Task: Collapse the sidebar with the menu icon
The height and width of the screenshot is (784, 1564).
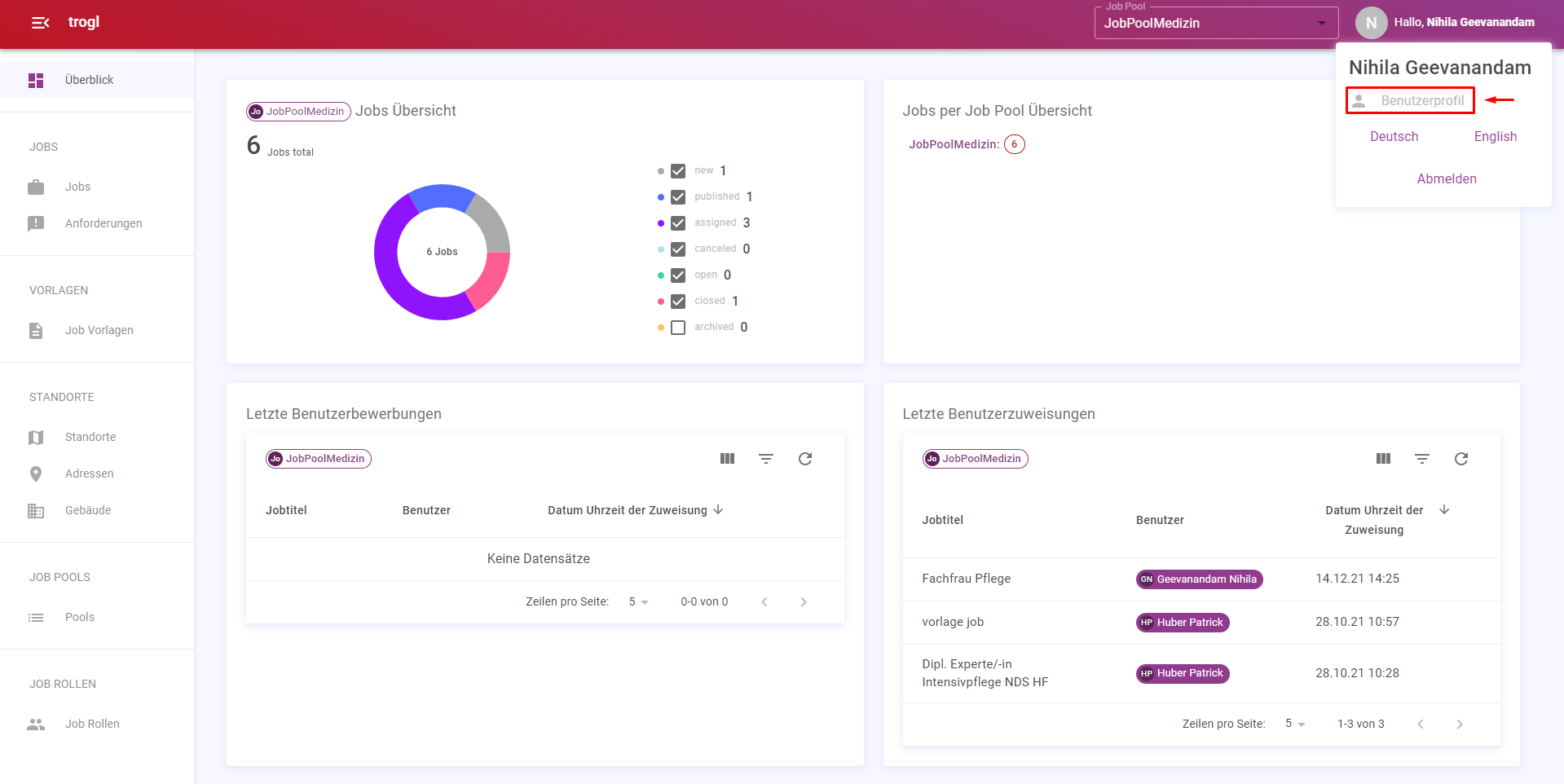Action: pyautogui.click(x=40, y=23)
